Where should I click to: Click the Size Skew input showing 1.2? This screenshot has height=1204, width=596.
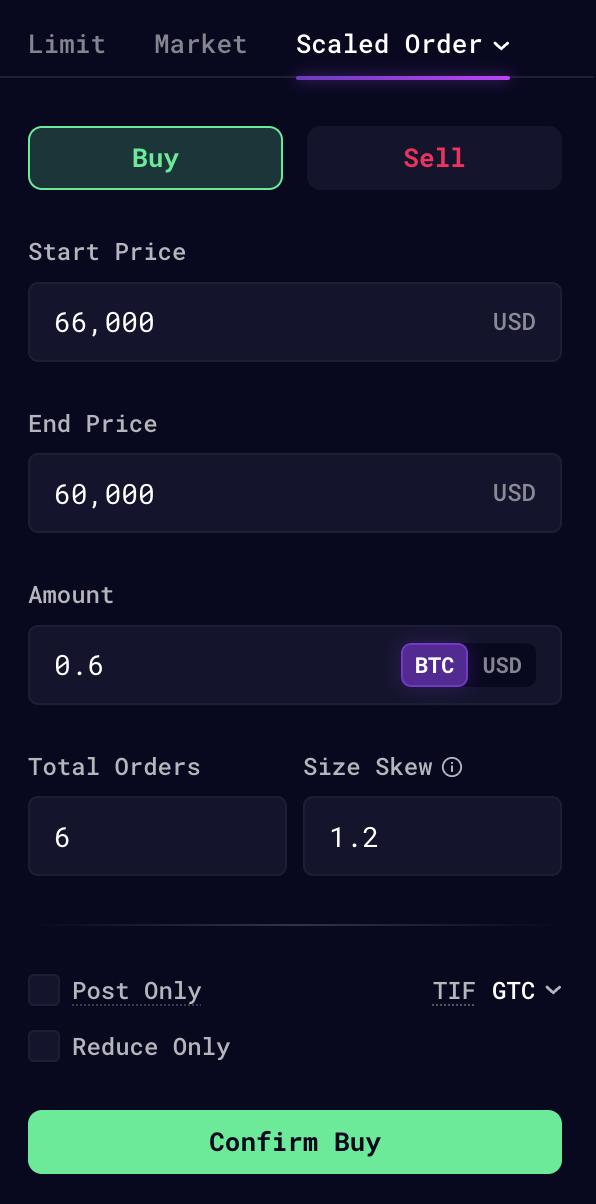click(x=432, y=836)
